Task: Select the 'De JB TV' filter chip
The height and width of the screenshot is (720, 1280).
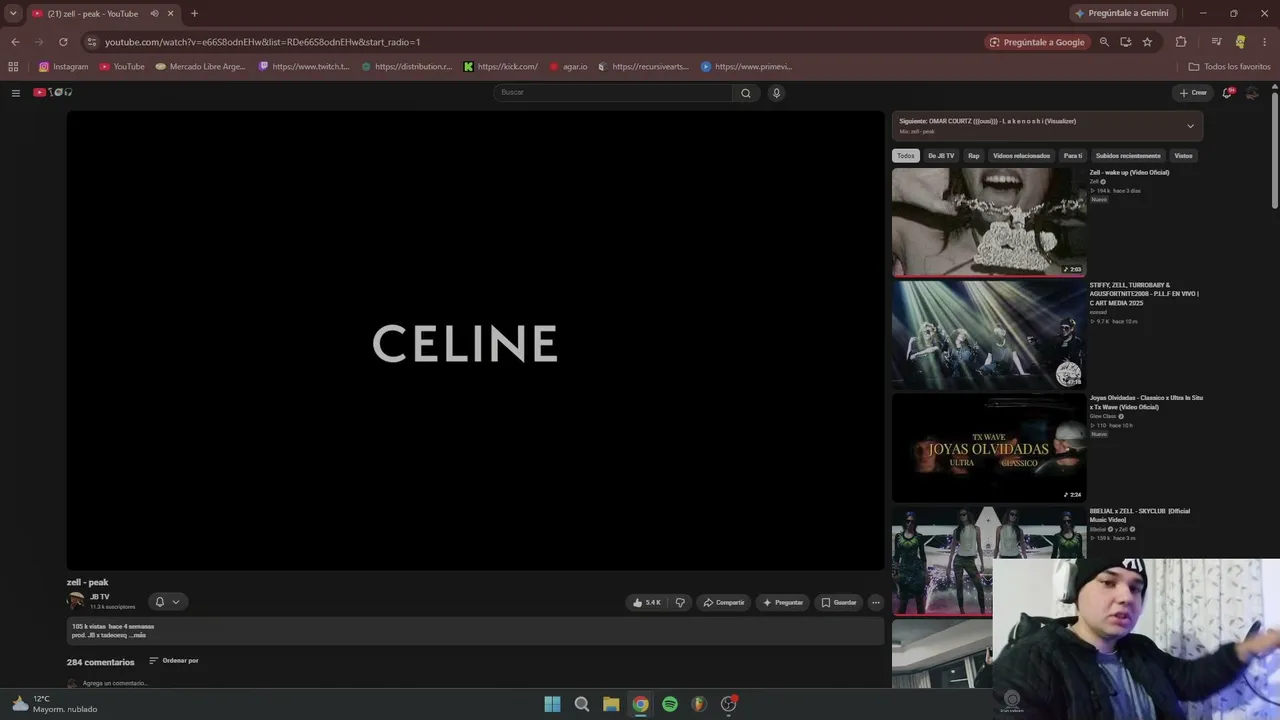Action: 941,156
